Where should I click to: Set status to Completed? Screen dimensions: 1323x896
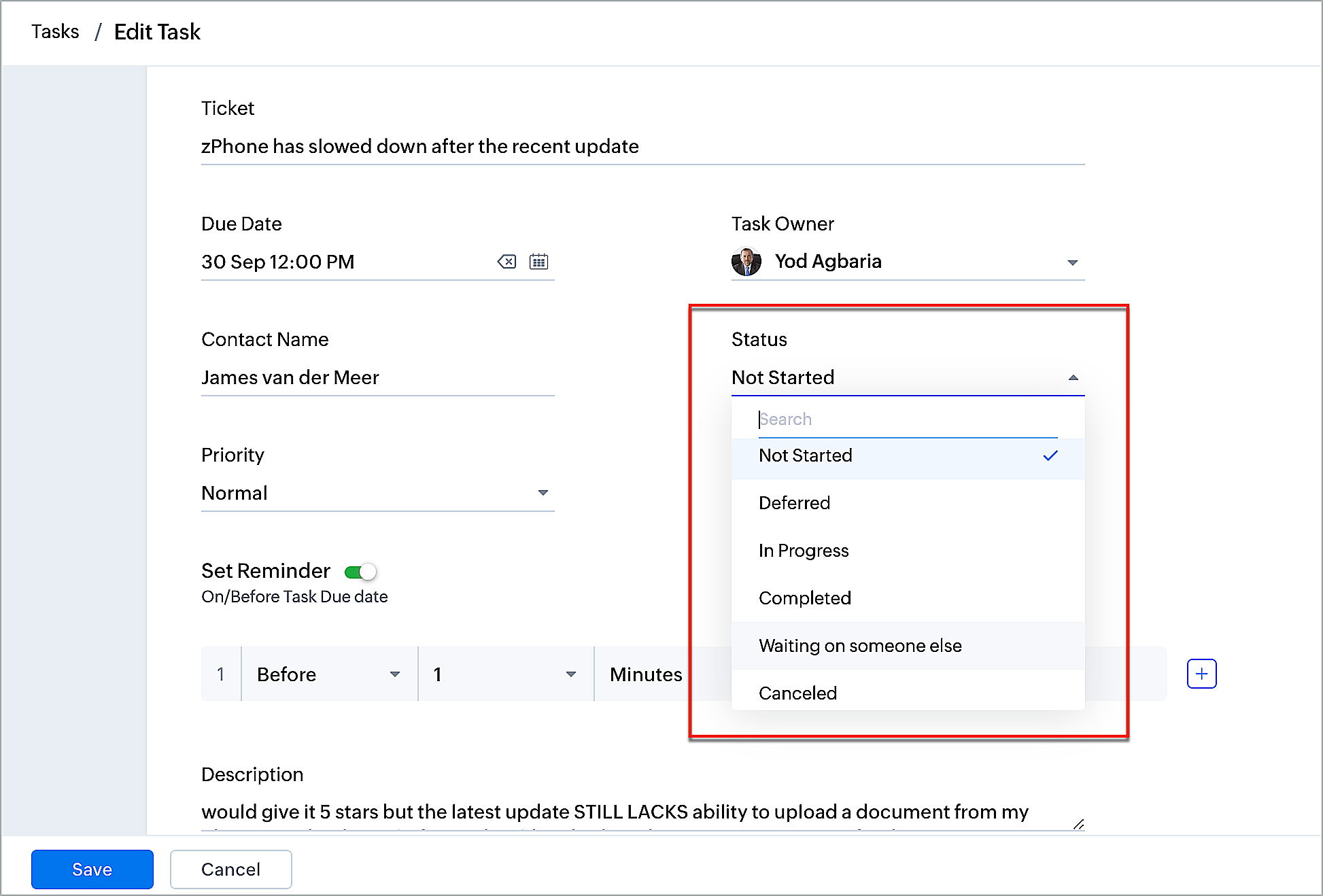coord(804,598)
